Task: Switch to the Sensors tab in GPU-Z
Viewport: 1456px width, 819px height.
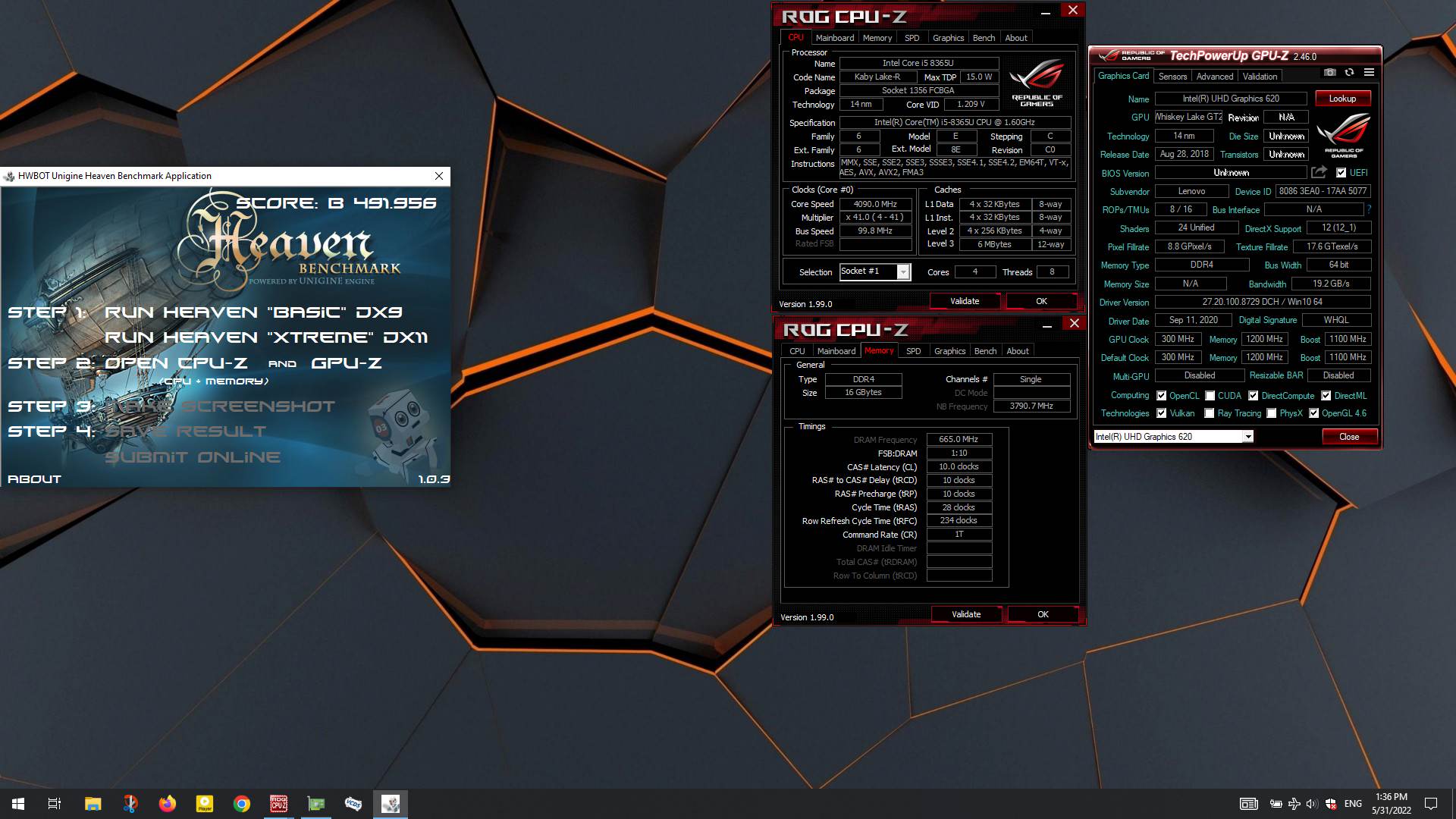Action: pos(1172,77)
